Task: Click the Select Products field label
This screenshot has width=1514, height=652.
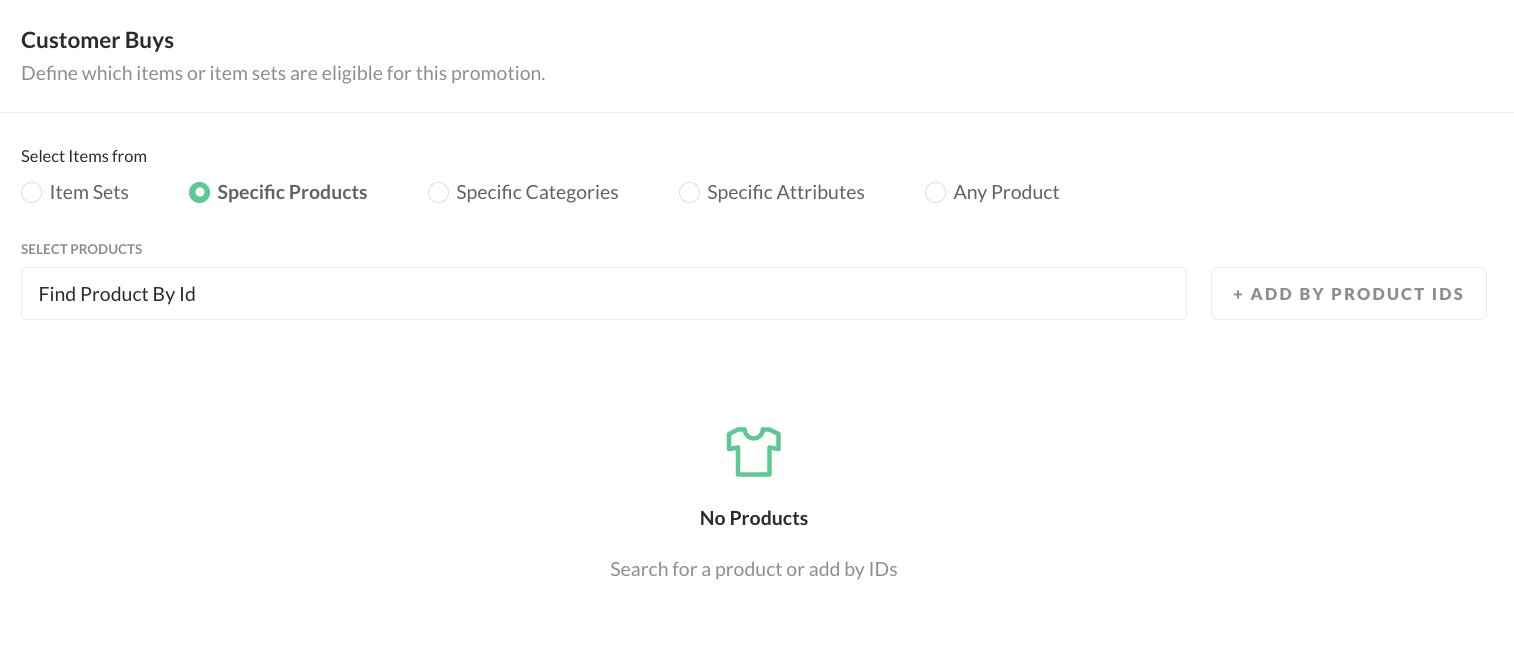Action: (x=81, y=249)
